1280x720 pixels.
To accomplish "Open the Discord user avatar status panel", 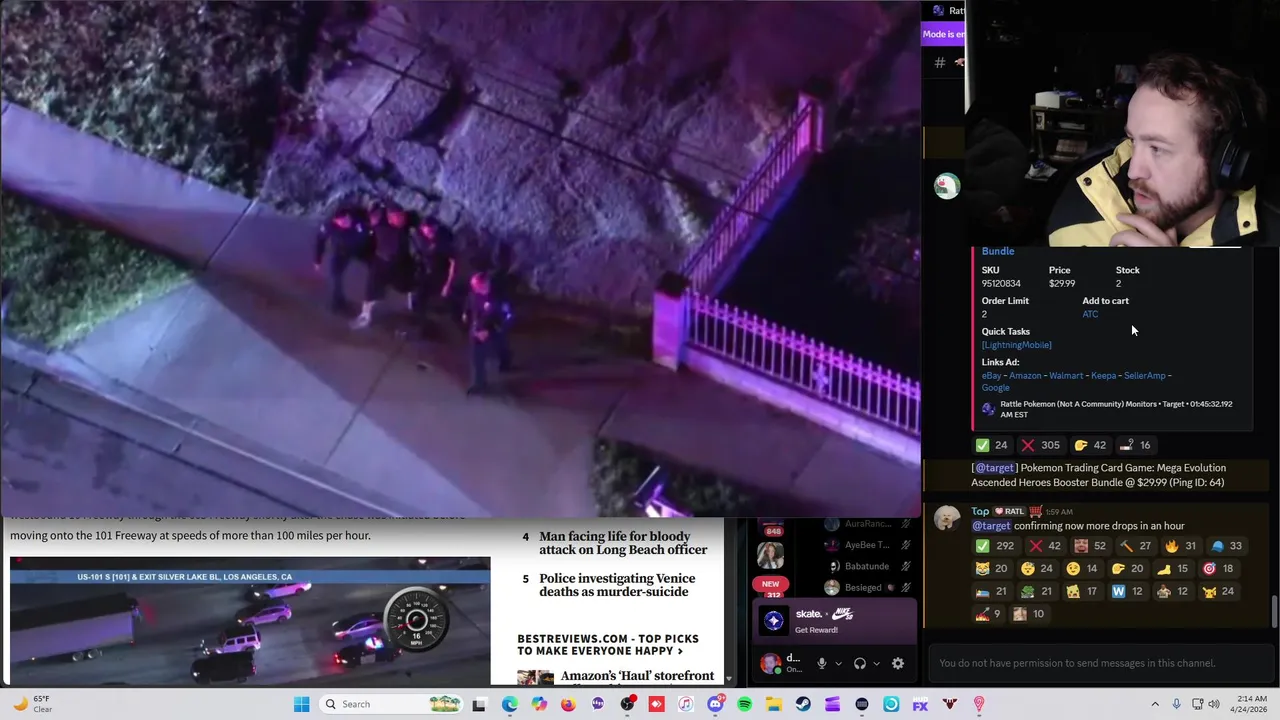I will pos(769,663).
